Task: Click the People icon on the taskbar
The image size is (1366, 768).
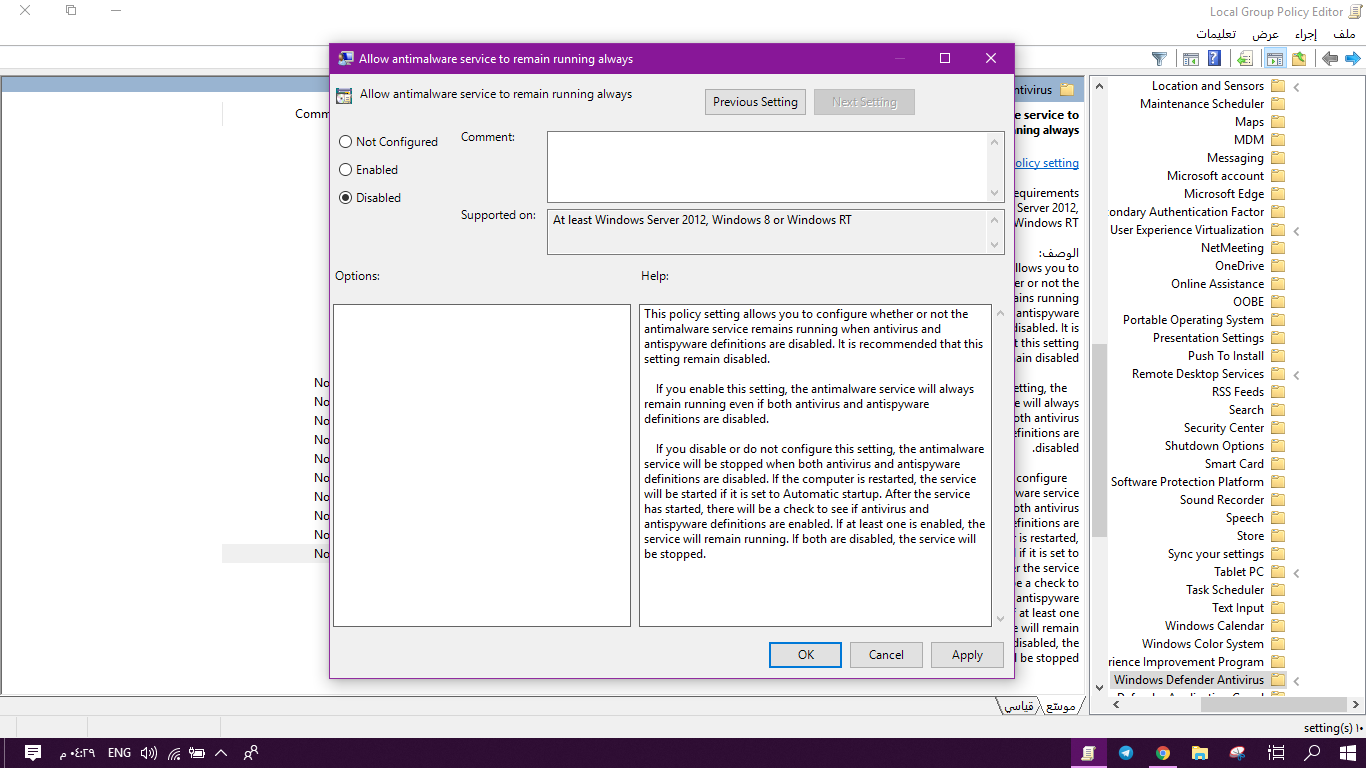Action: click(x=250, y=753)
